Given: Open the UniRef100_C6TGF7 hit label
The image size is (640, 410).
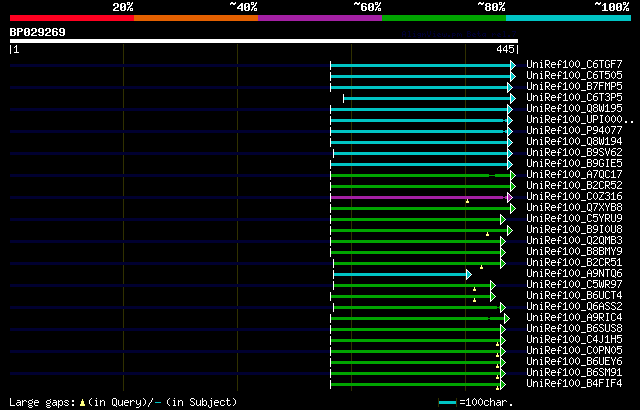Looking at the screenshot, I should click(x=574, y=64).
